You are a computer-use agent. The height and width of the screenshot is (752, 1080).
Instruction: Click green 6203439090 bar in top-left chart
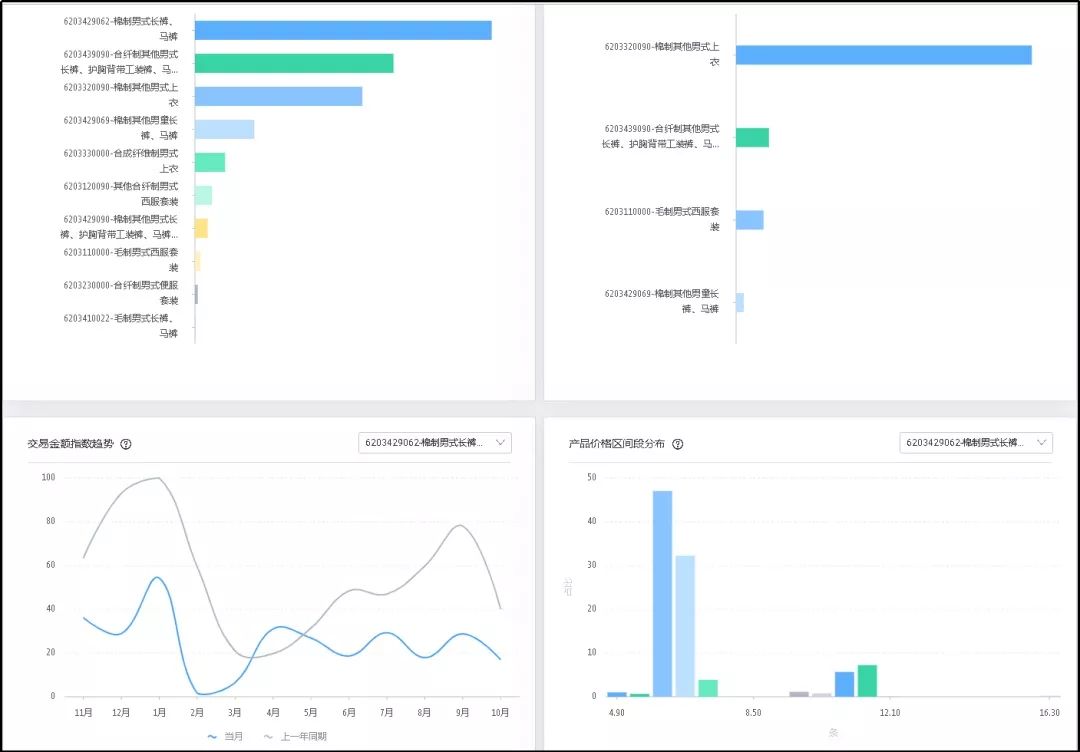(x=294, y=63)
